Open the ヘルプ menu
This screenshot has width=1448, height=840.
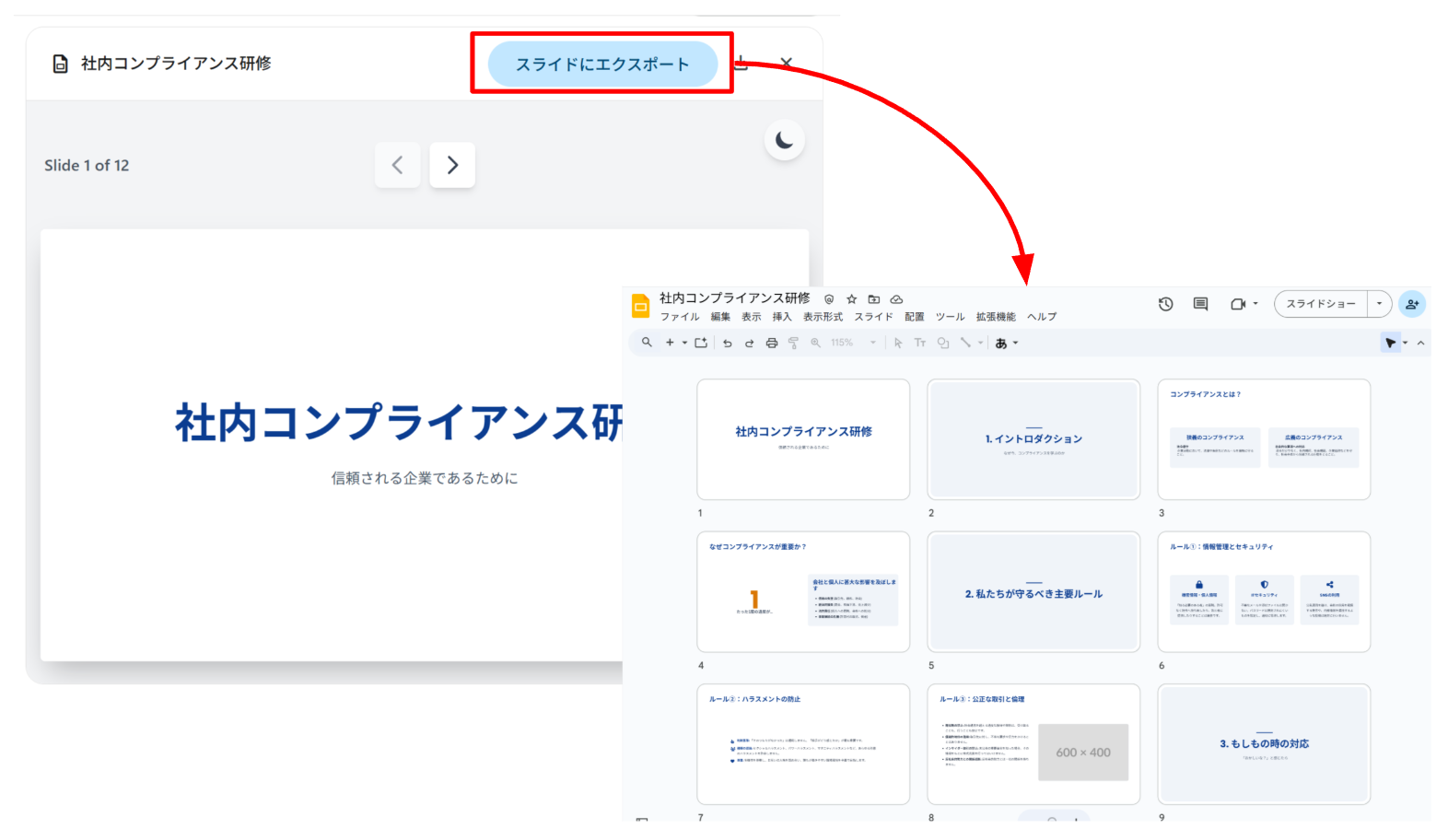(x=1042, y=317)
